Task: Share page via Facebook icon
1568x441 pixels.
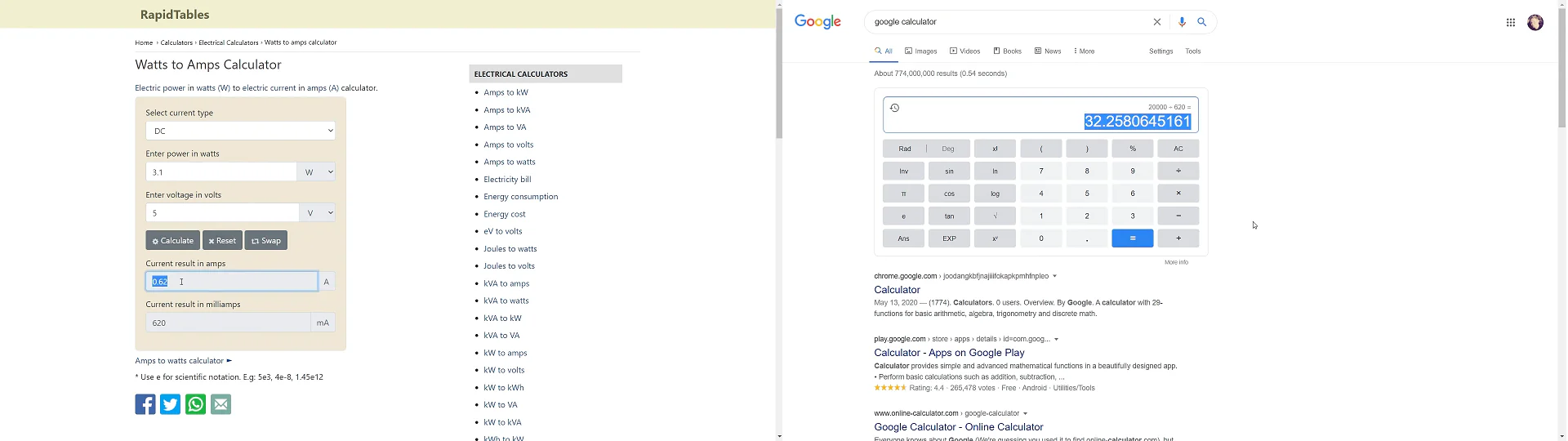Action: [x=145, y=404]
